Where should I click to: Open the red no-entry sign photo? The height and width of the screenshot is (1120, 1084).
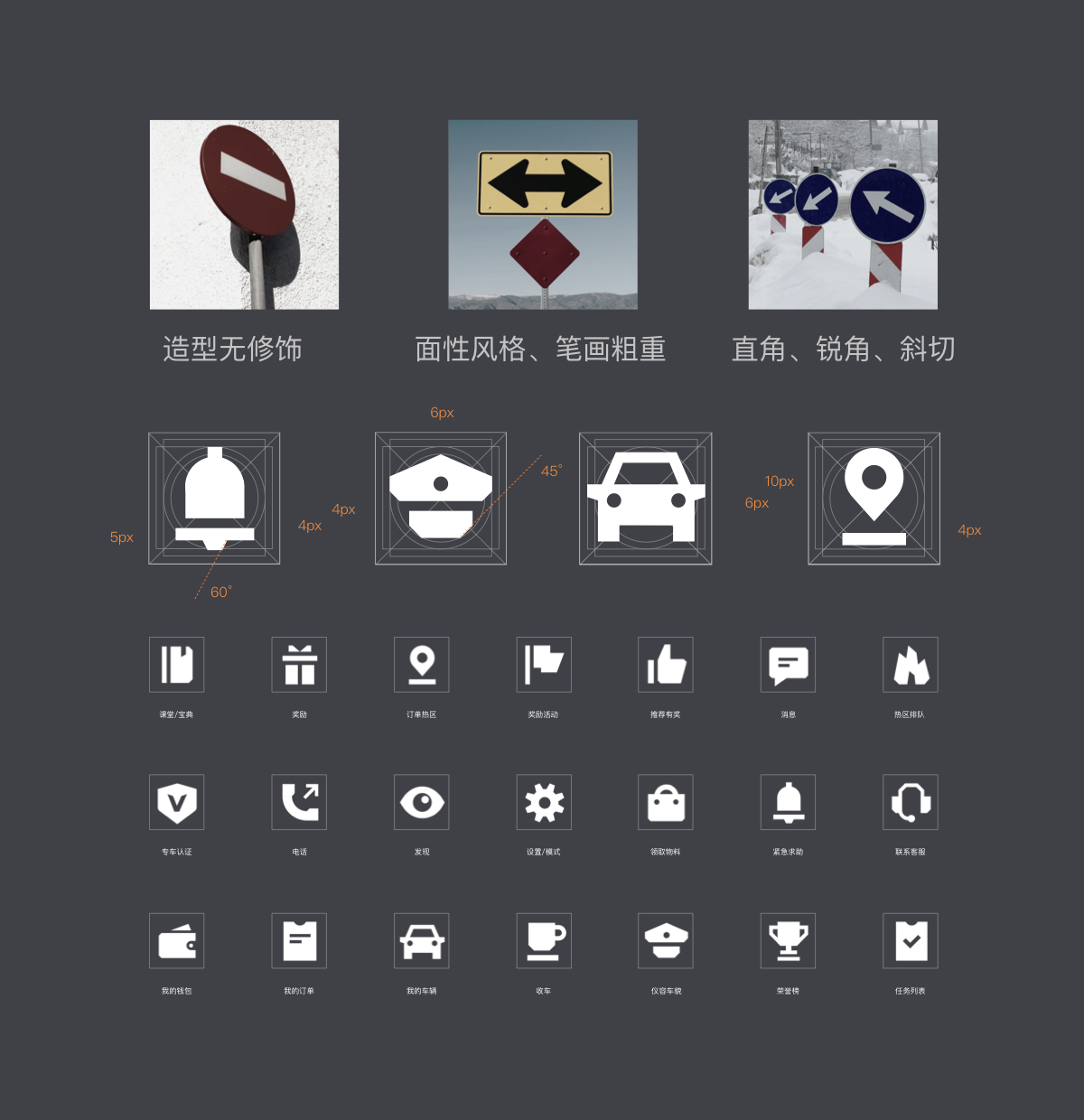tap(244, 215)
